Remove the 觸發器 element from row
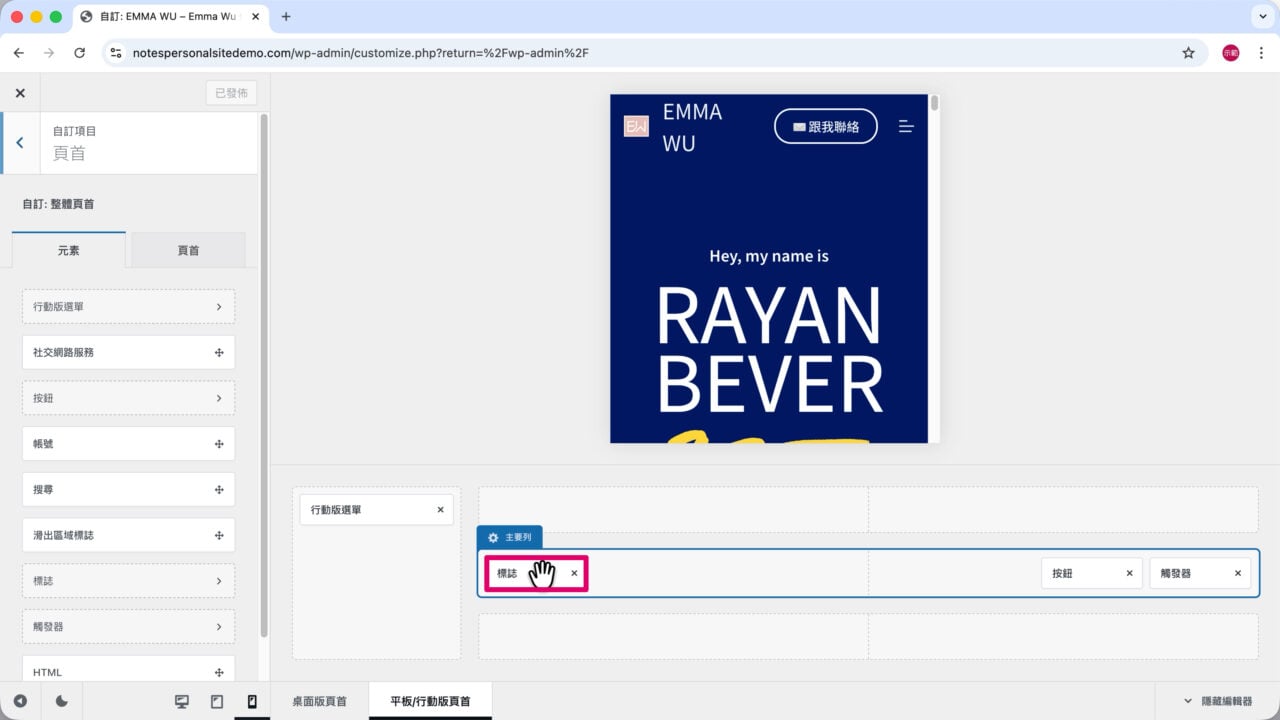Screen dimensions: 1280x720 pos(1238,573)
